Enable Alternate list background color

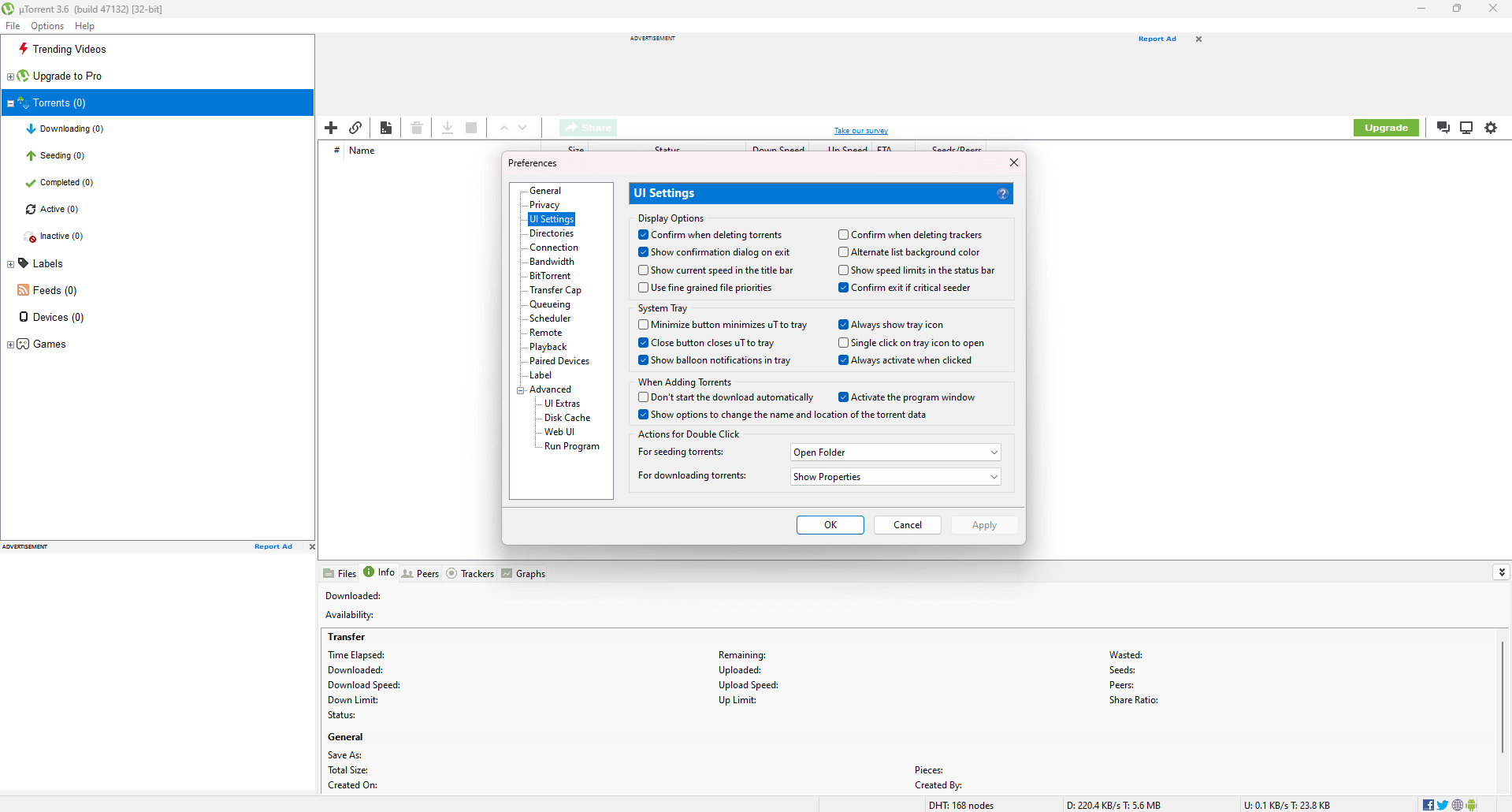pos(844,252)
